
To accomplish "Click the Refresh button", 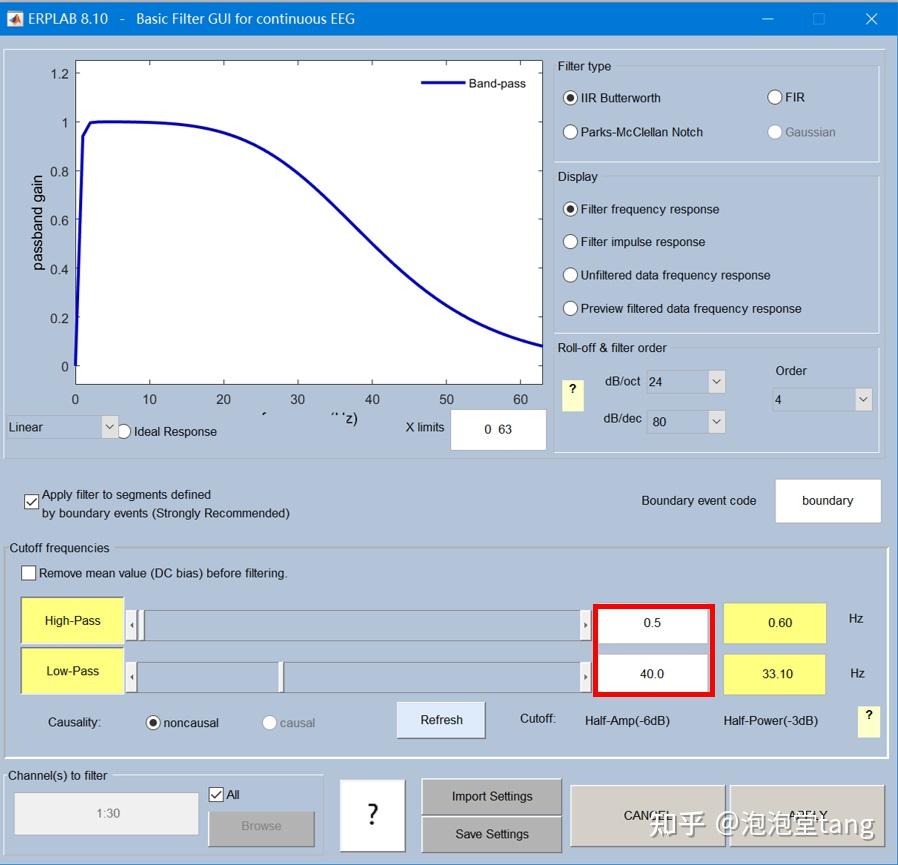I will [441, 720].
